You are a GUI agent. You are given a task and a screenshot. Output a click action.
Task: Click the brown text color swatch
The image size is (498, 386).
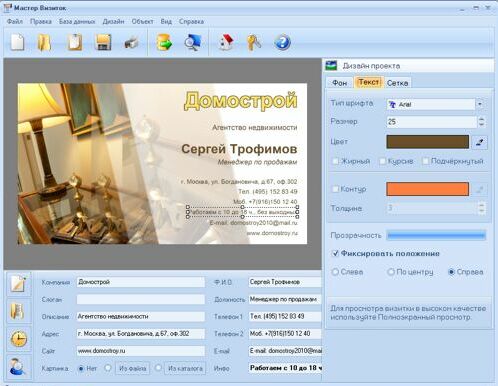[427, 142]
